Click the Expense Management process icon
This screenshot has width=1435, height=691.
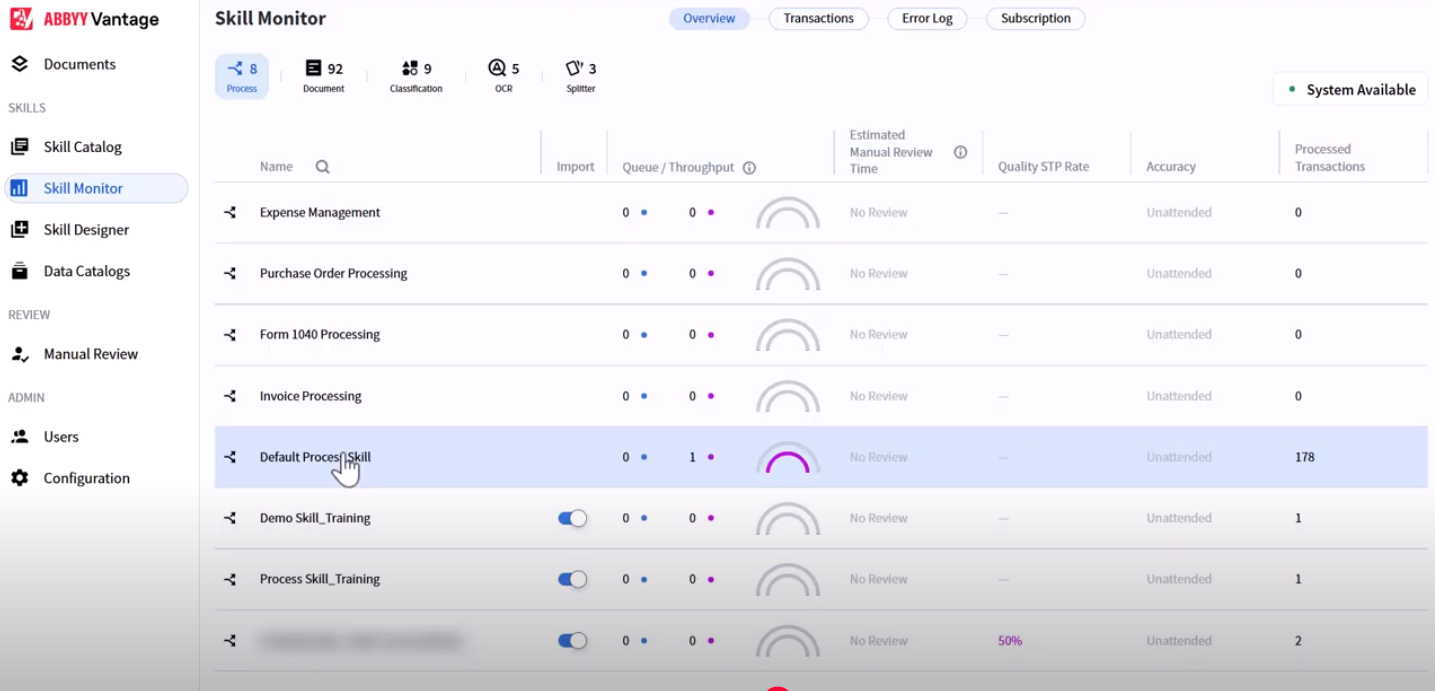tap(230, 212)
